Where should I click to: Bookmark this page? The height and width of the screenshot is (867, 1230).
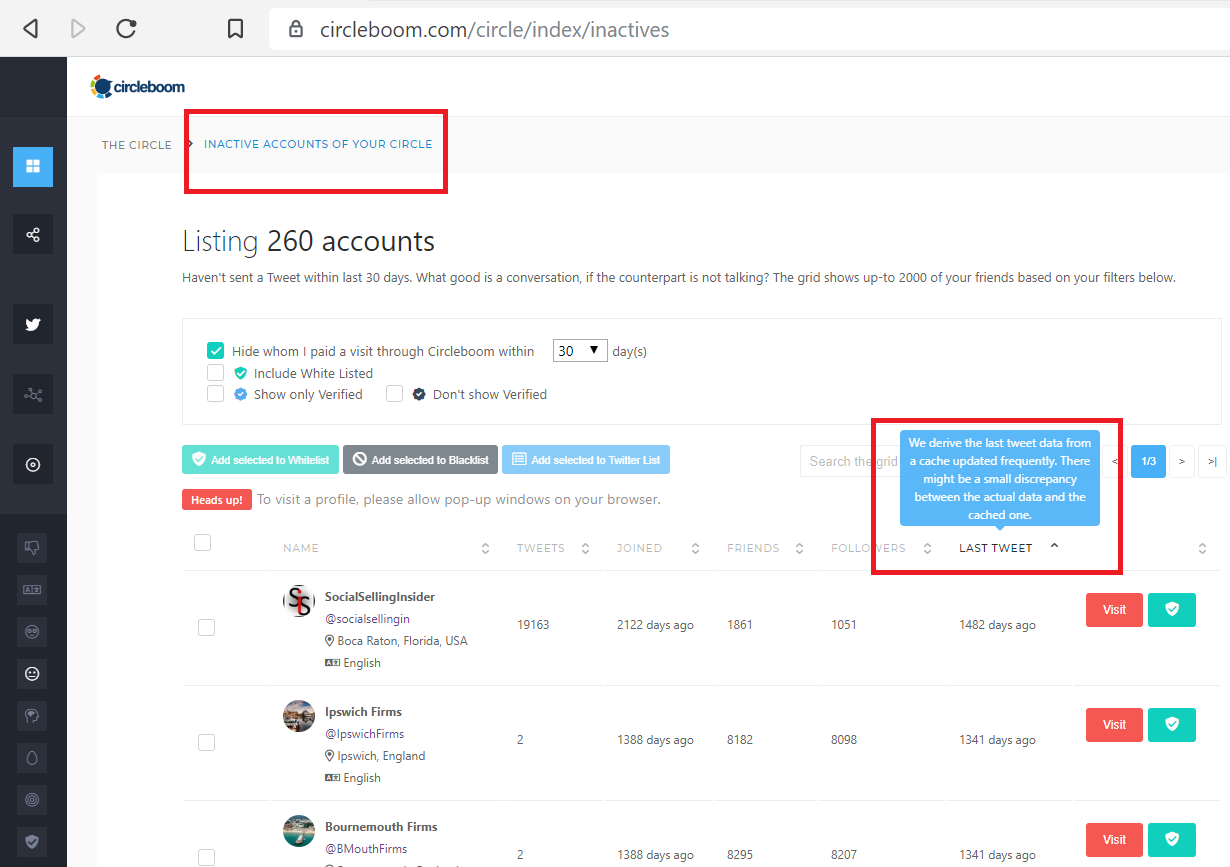tap(235, 29)
